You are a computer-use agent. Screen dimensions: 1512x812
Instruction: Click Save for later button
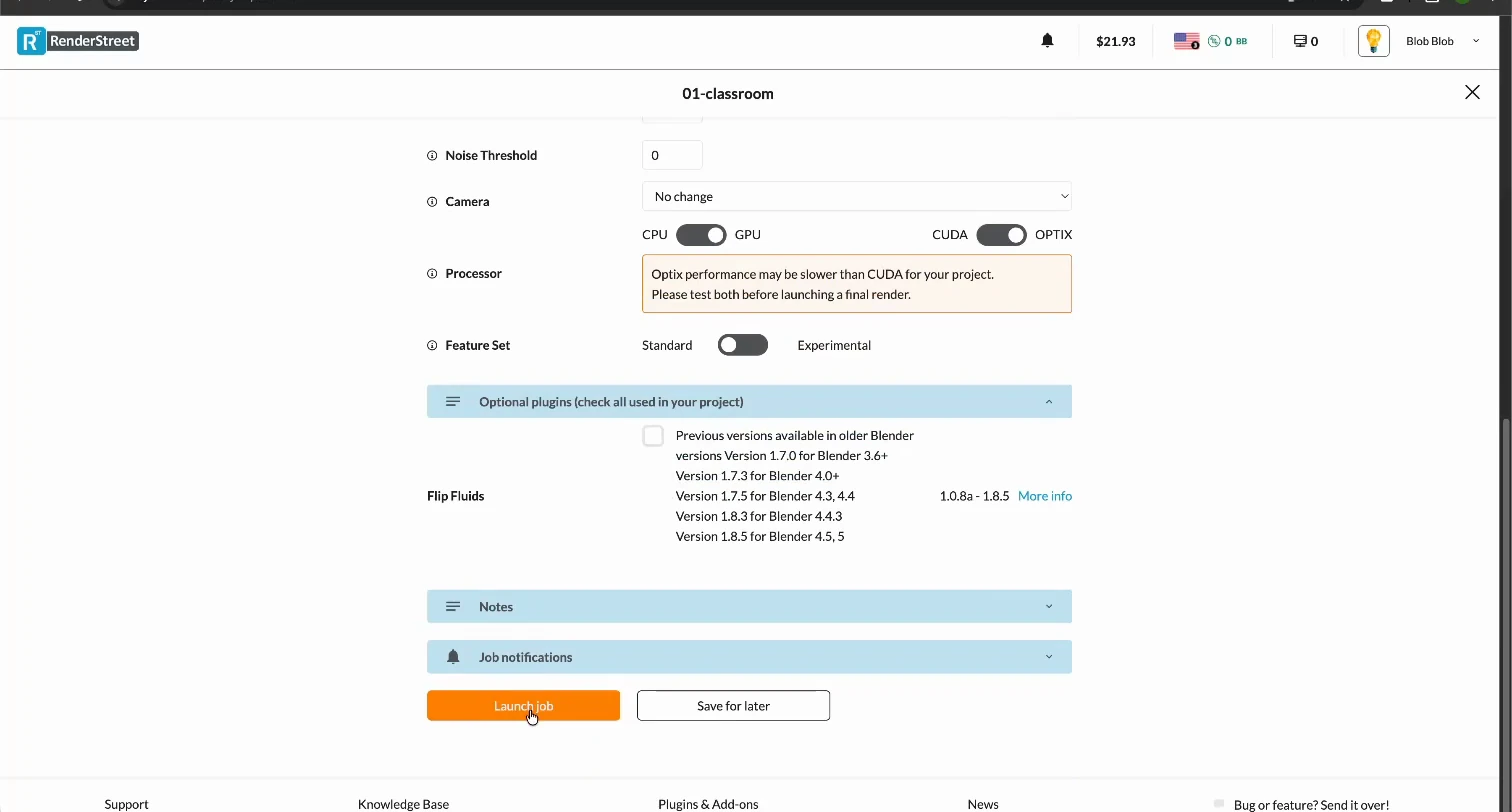[x=733, y=705]
